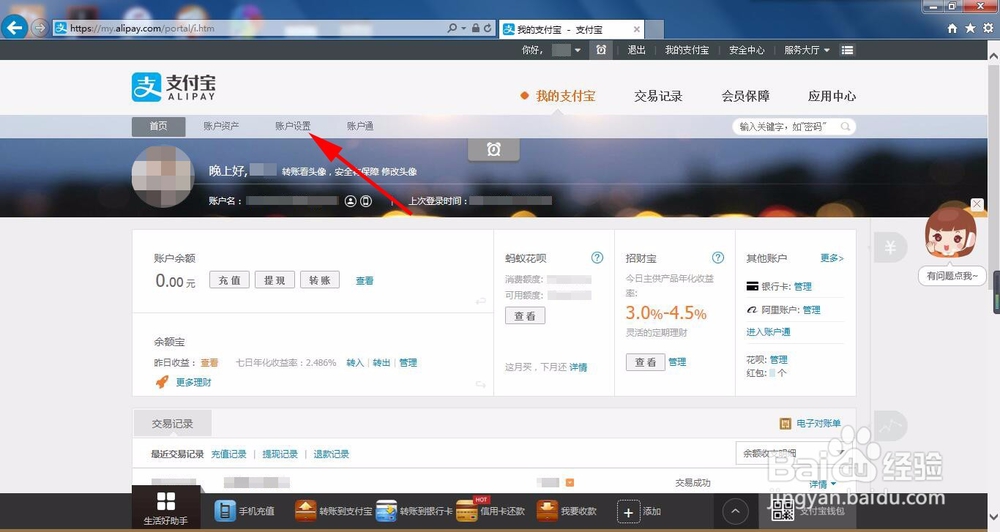This screenshot has width=1000, height=532.
Task: Click the 安全中心 link in top bar
Action: [747, 50]
